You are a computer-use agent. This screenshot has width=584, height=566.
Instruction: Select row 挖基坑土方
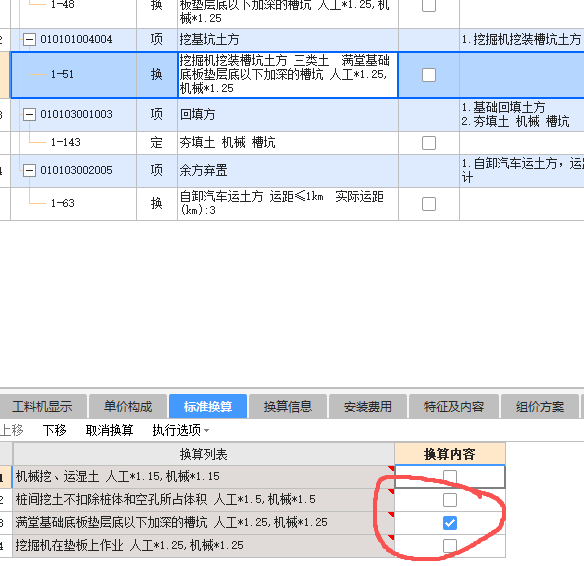click(288, 39)
